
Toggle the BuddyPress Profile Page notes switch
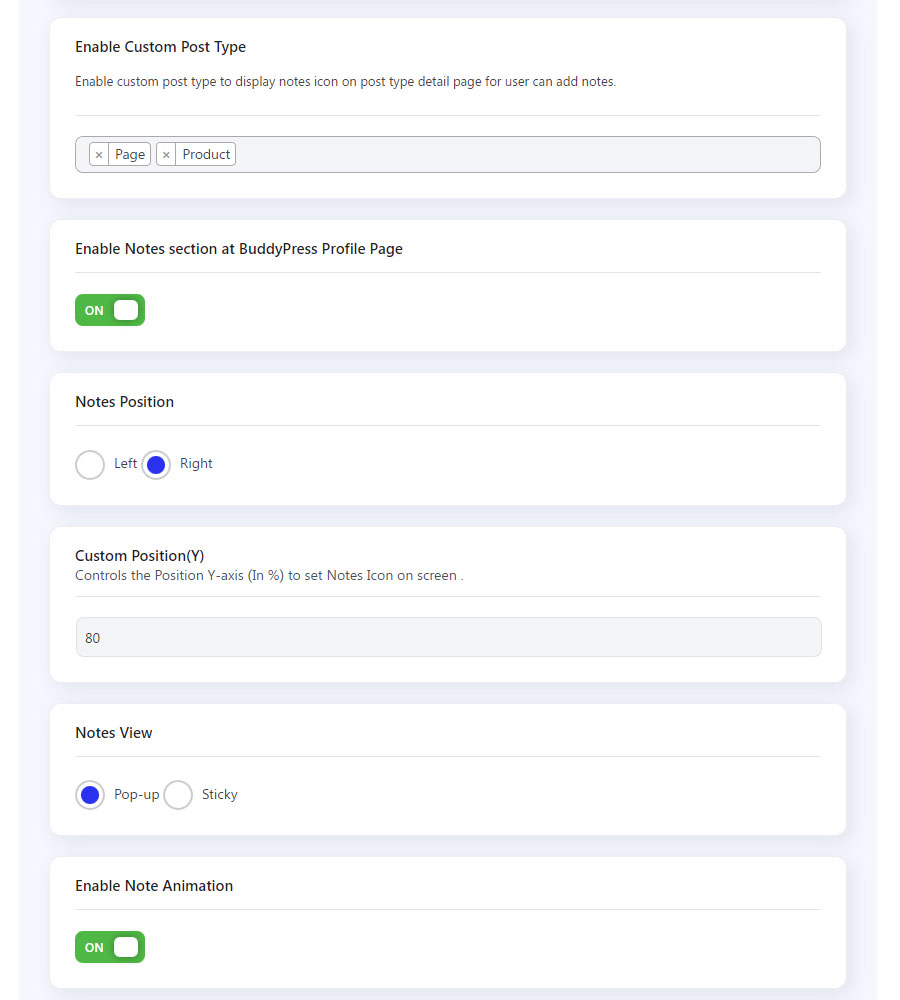click(110, 310)
